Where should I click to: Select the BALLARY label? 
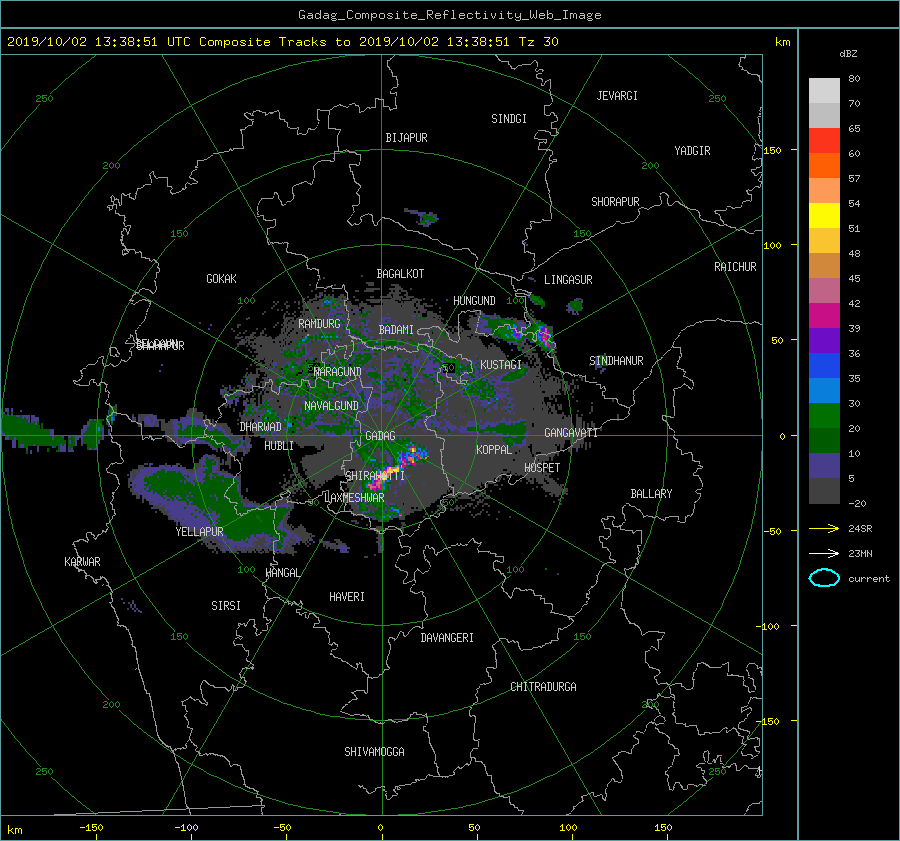tap(651, 494)
